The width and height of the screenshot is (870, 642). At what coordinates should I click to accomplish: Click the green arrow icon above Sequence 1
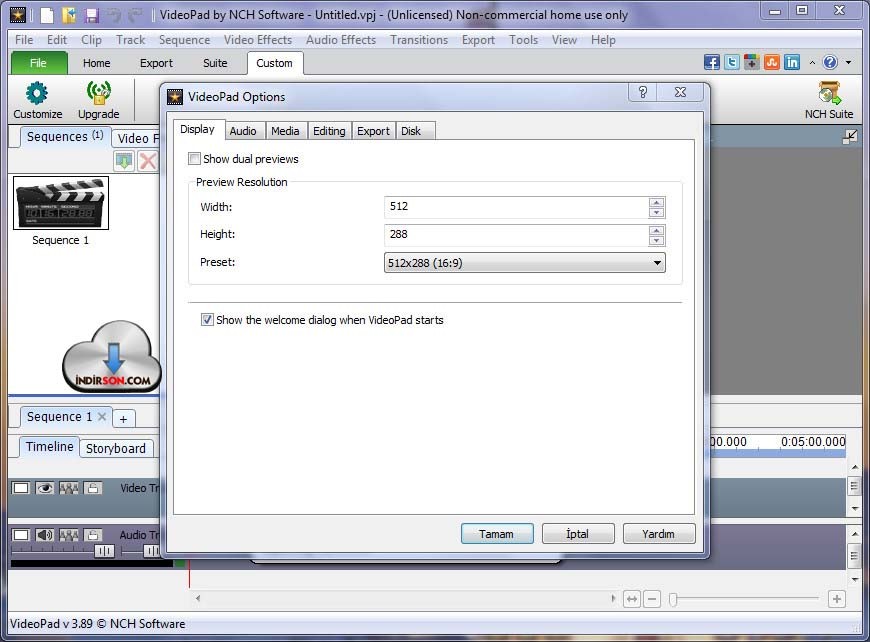(124, 161)
